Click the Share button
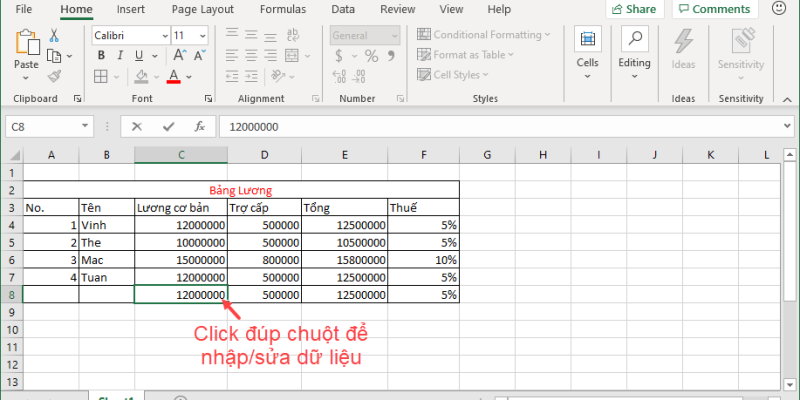This screenshot has width=800, height=400. click(x=634, y=9)
